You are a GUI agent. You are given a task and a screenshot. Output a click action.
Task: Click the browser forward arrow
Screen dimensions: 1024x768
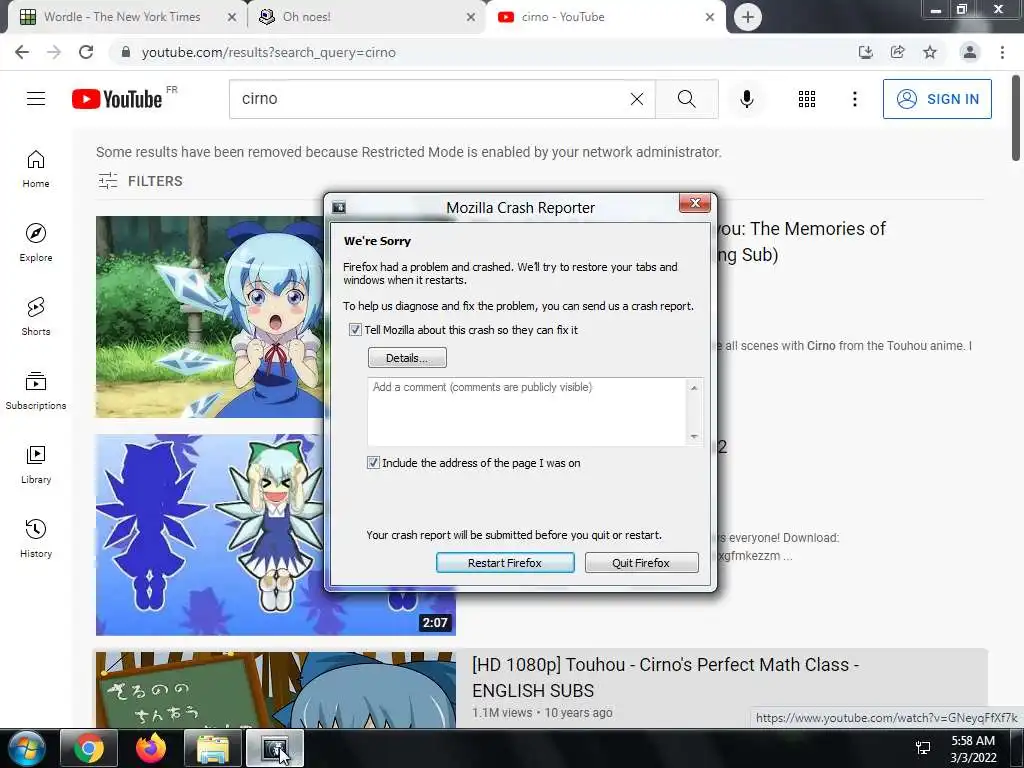tap(54, 52)
